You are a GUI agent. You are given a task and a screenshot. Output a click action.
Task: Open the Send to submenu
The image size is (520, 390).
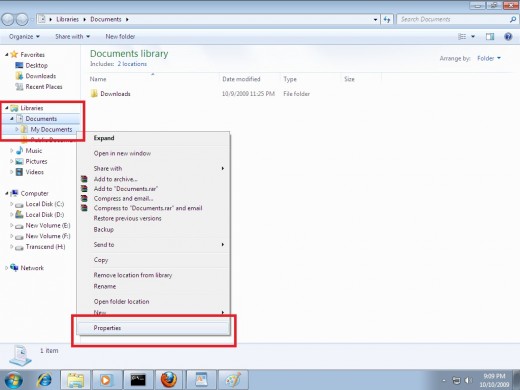pos(154,245)
